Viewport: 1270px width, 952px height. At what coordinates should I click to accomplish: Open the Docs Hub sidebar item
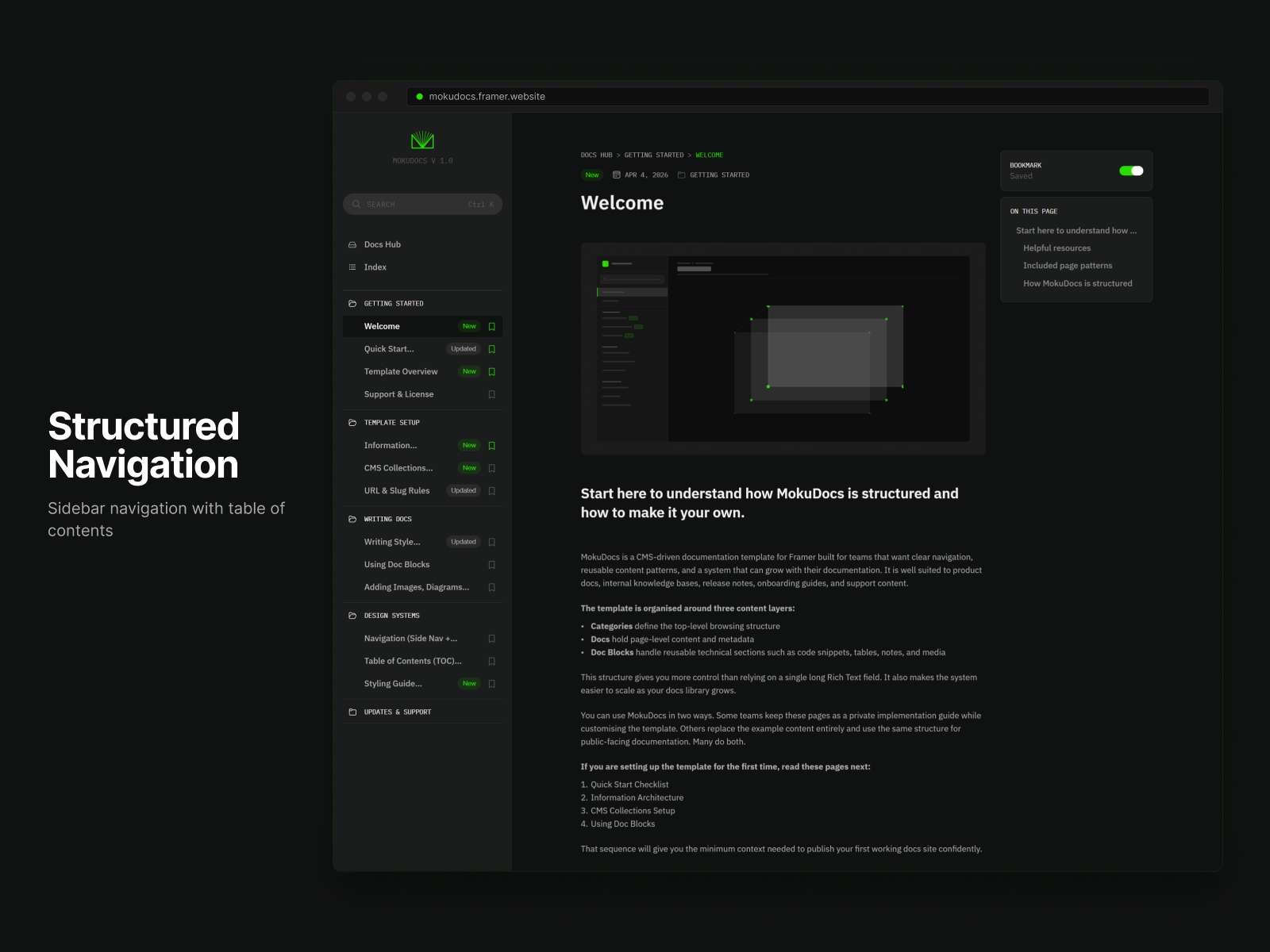click(x=422, y=244)
